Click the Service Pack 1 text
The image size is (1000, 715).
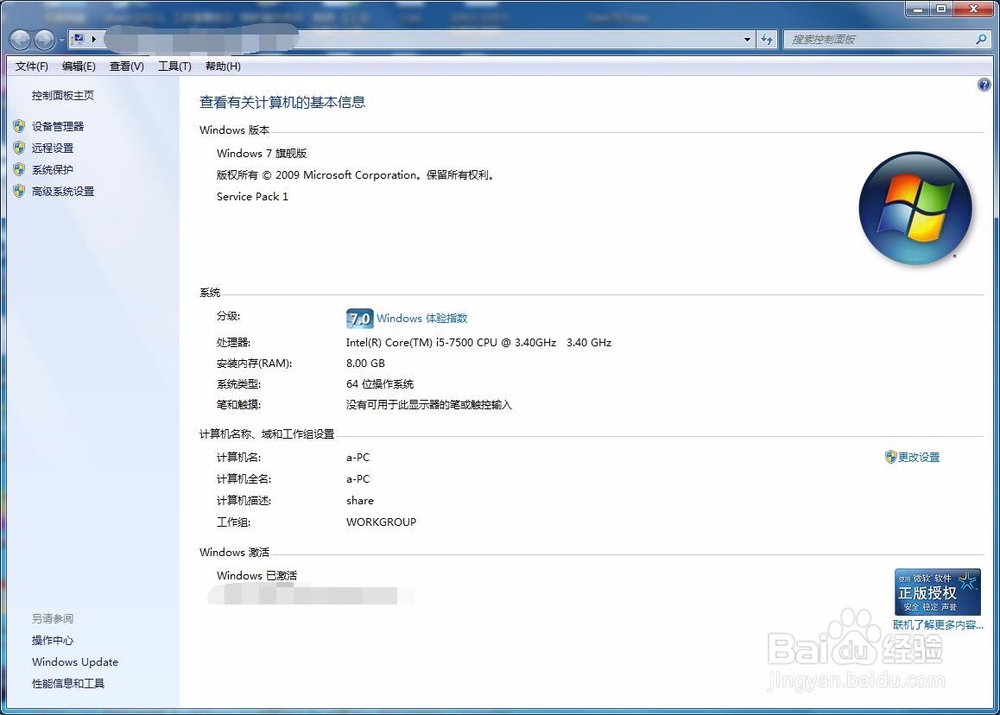[253, 196]
